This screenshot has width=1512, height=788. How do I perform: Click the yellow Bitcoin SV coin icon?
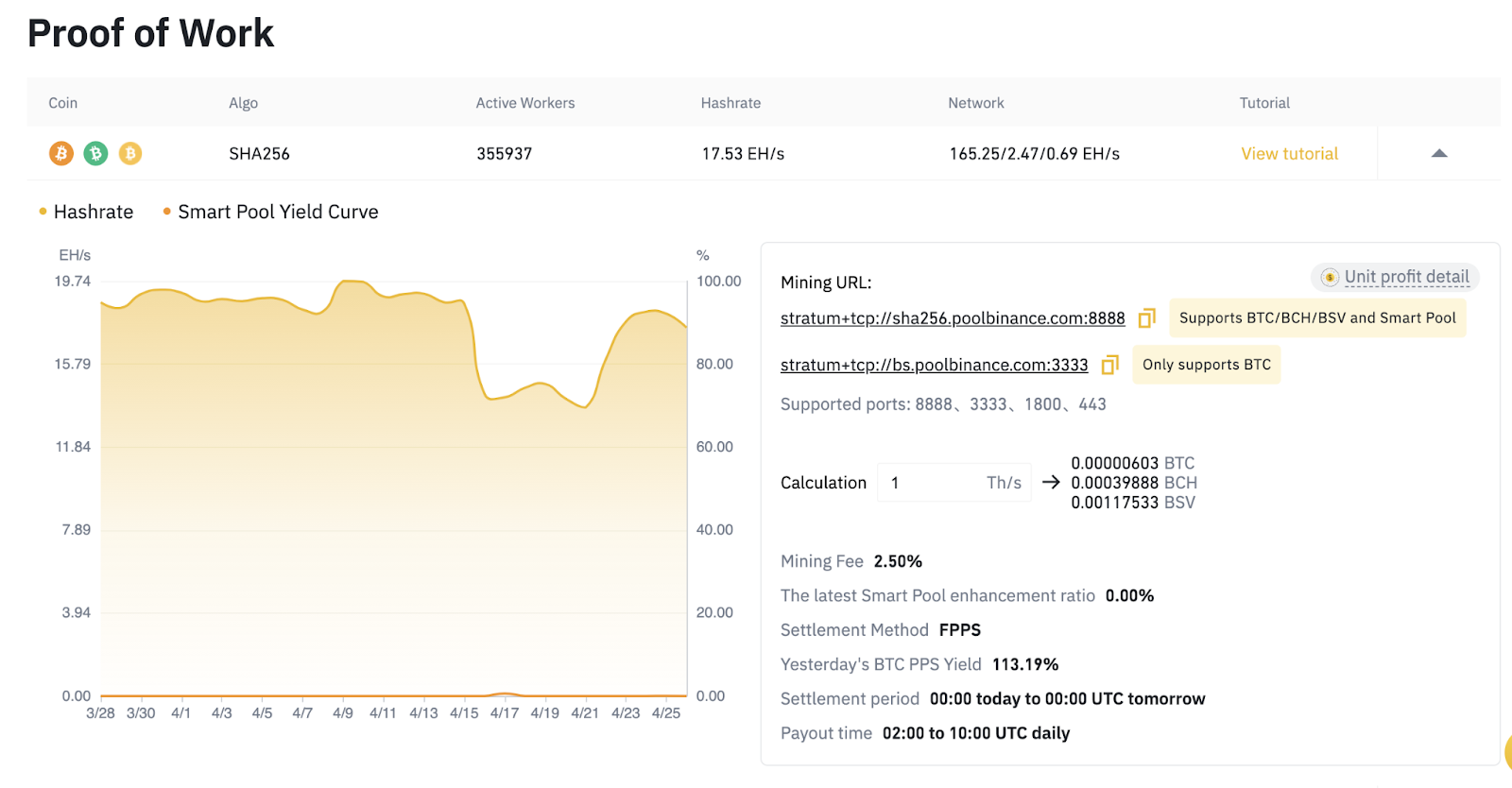pyautogui.click(x=130, y=153)
